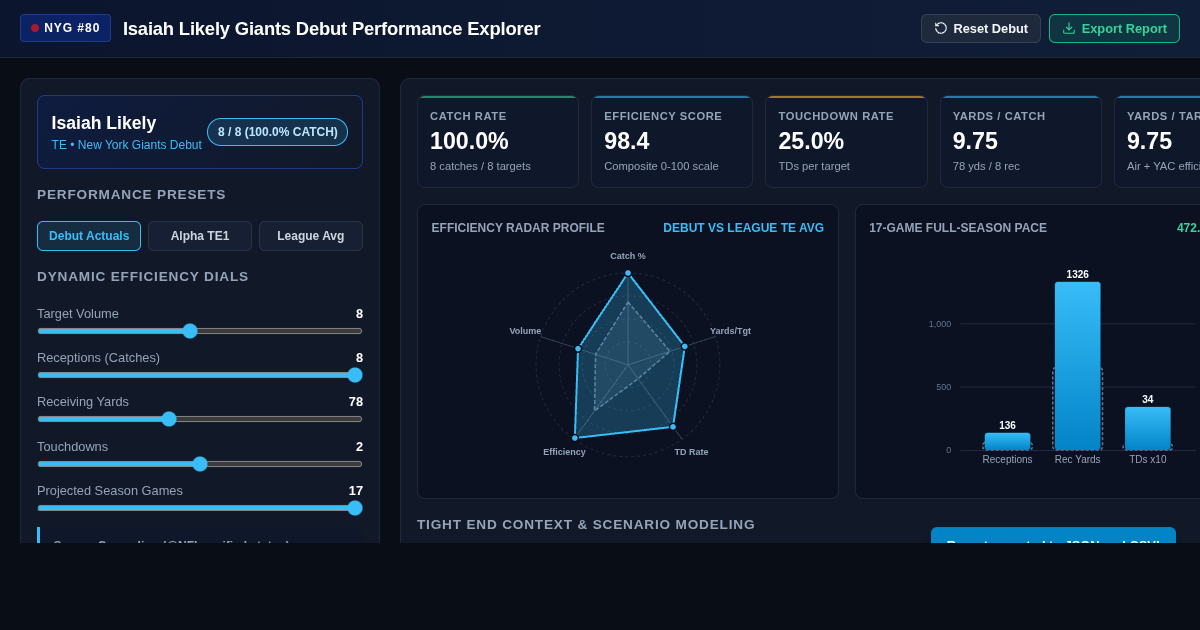Click the download icon in Export Report
Viewport: 1200px width, 630px height.
pos(1069,28)
